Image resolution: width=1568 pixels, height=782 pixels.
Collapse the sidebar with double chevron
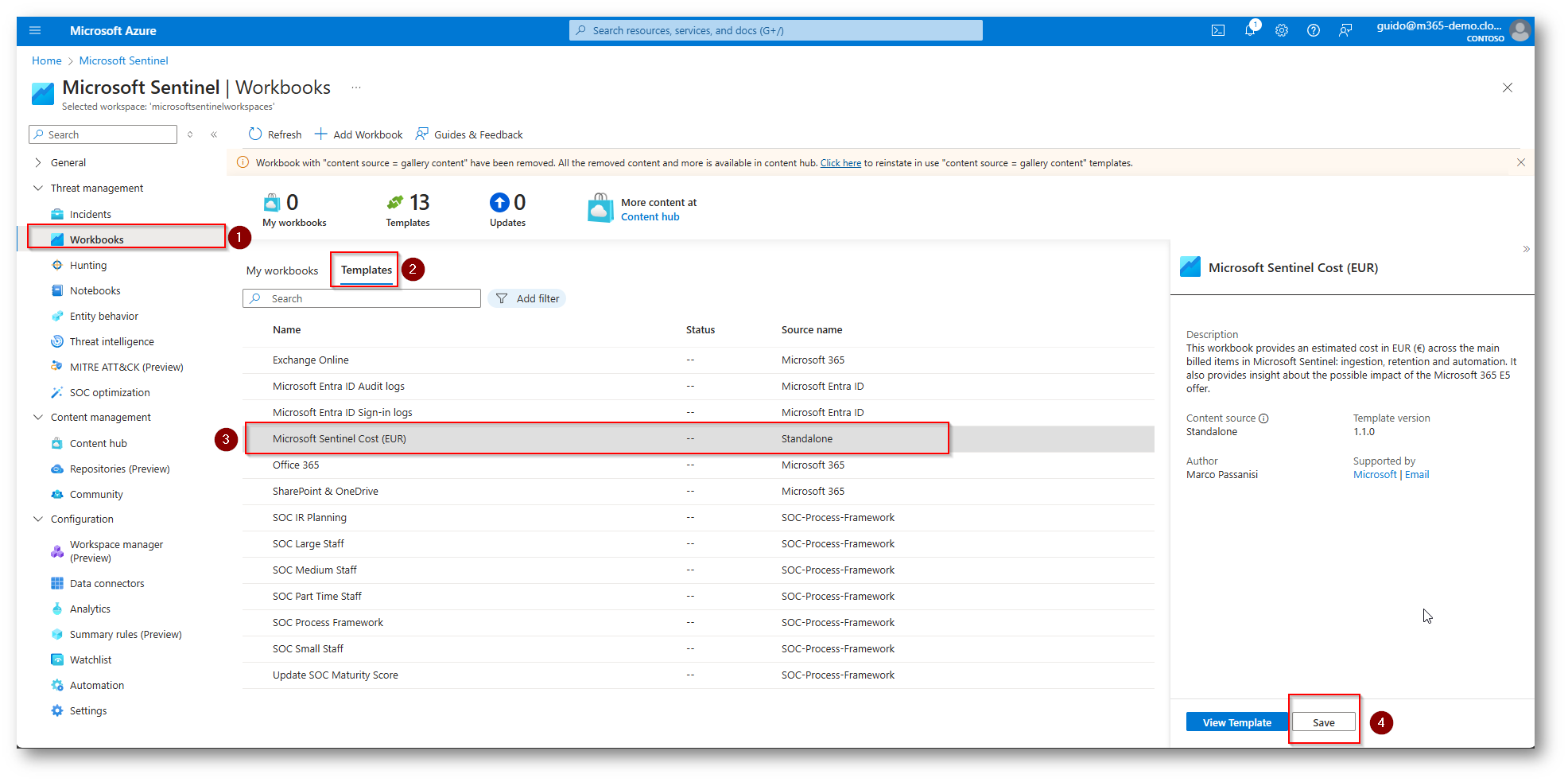pos(214,134)
